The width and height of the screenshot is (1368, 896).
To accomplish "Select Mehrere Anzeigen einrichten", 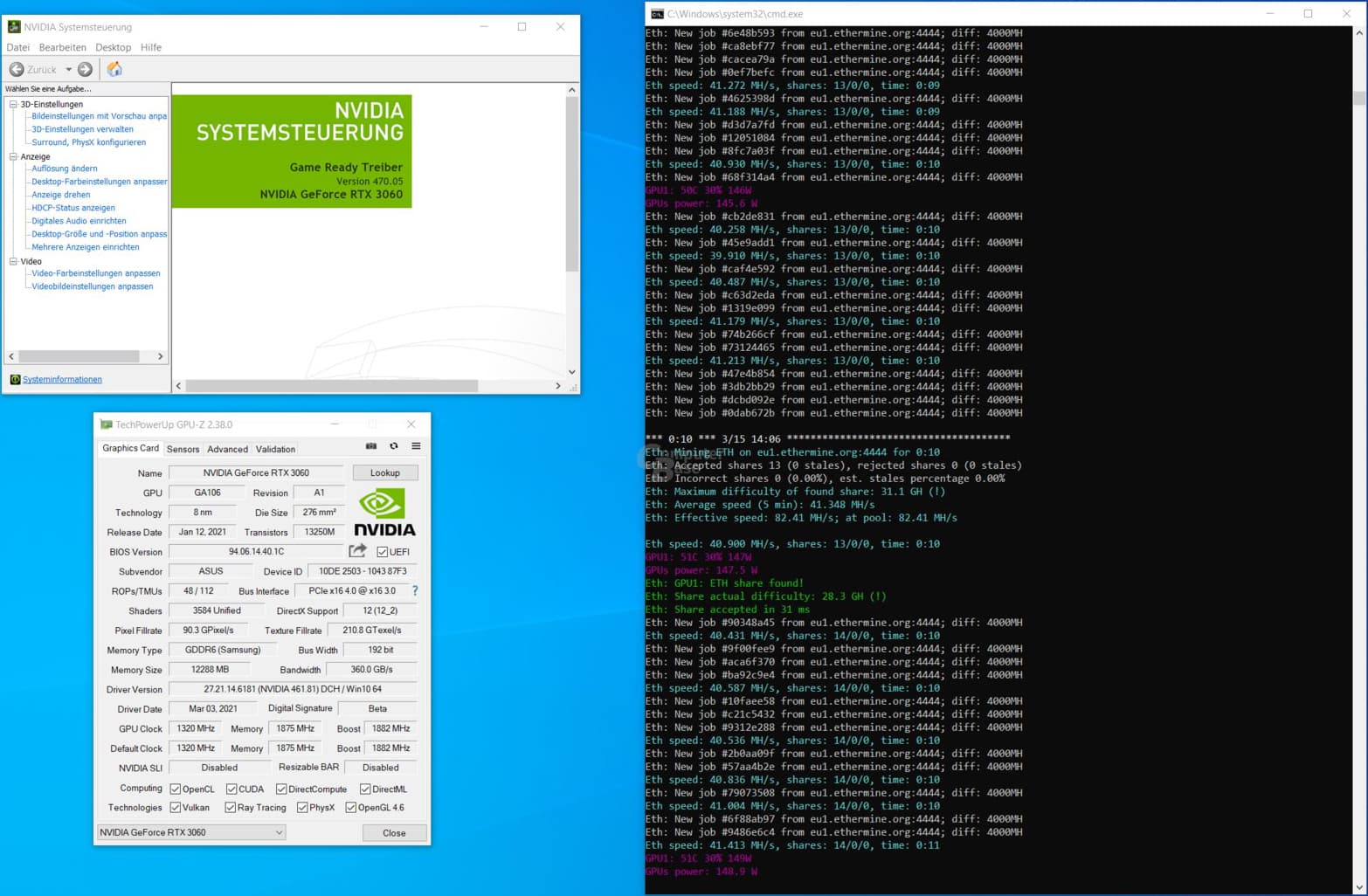I will [x=86, y=247].
